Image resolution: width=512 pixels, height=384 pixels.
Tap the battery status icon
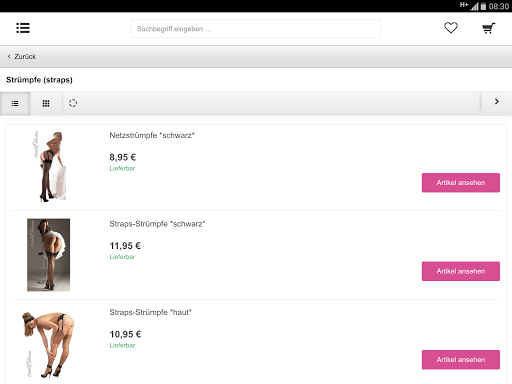(483, 6)
